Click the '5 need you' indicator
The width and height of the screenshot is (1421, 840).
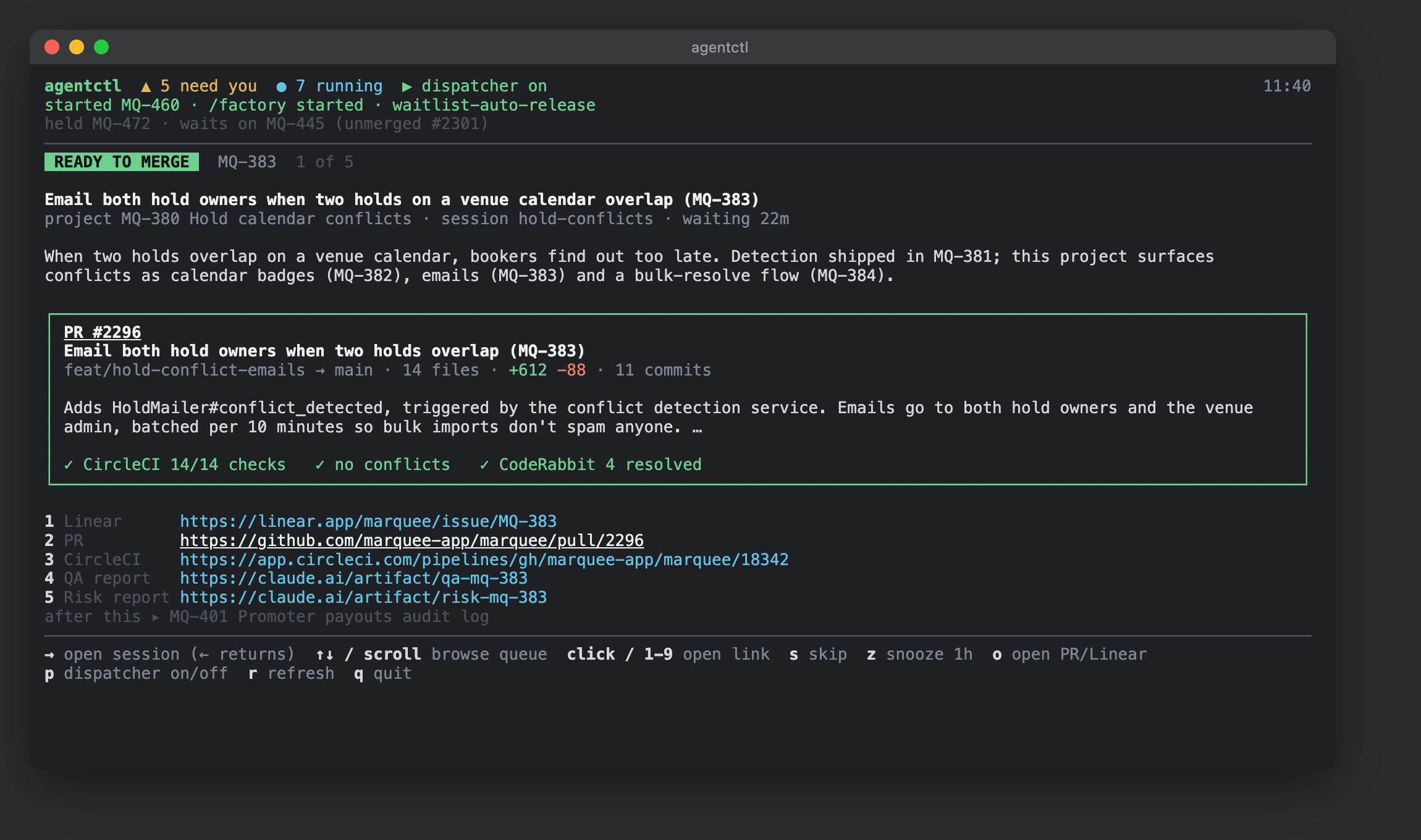pos(198,86)
